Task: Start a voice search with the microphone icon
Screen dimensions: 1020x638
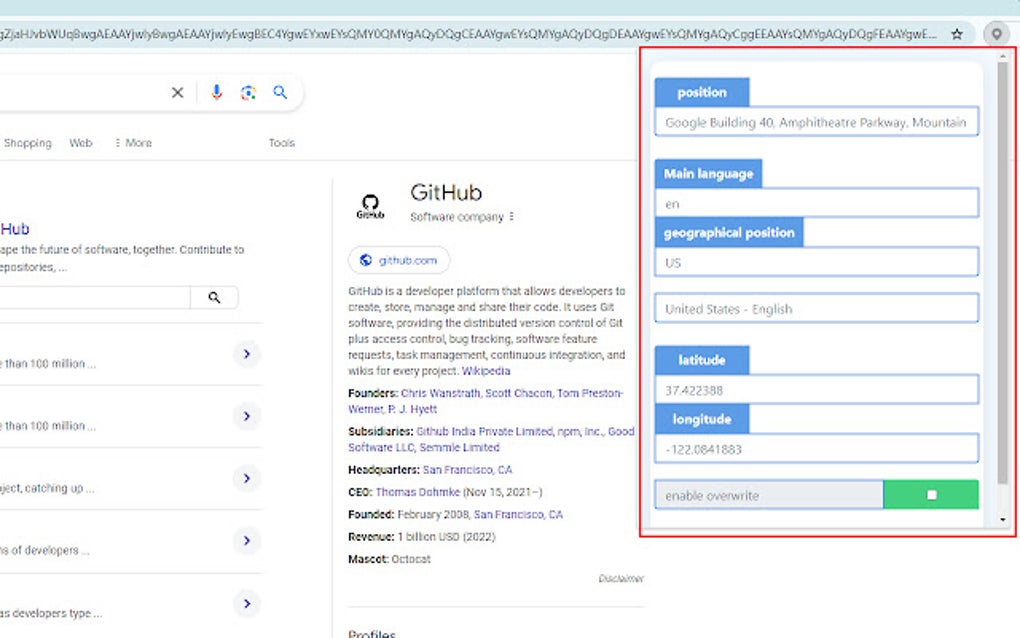Action: [x=217, y=92]
